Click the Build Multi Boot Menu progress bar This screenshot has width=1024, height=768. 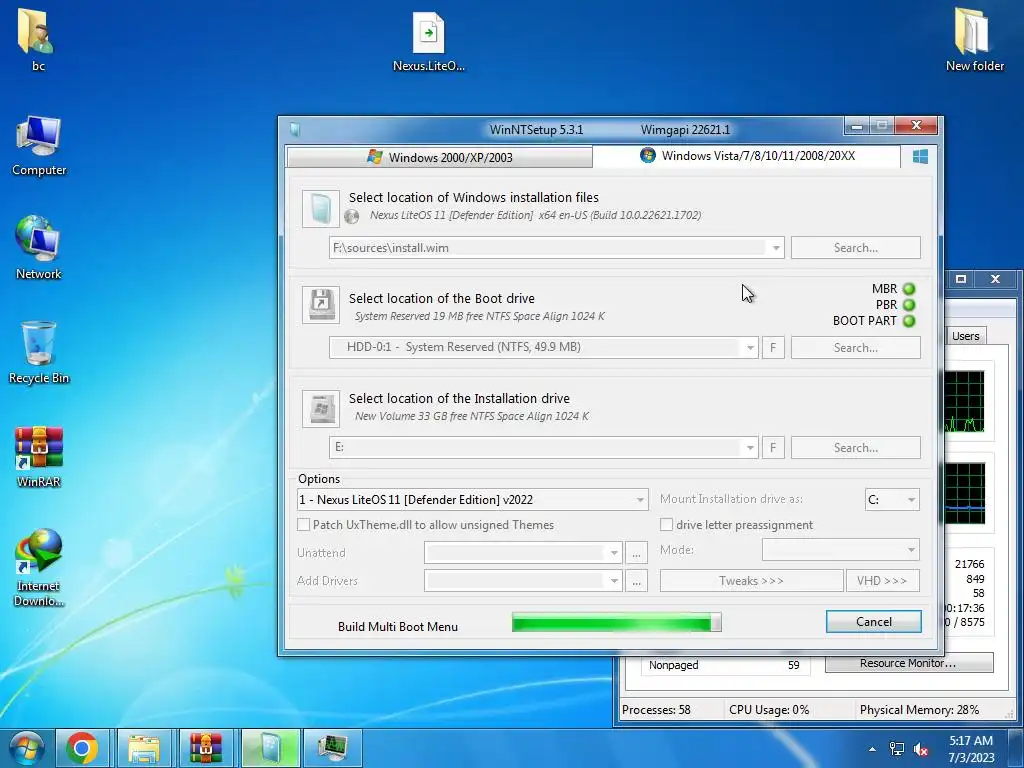pyautogui.click(x=616, y=622)
